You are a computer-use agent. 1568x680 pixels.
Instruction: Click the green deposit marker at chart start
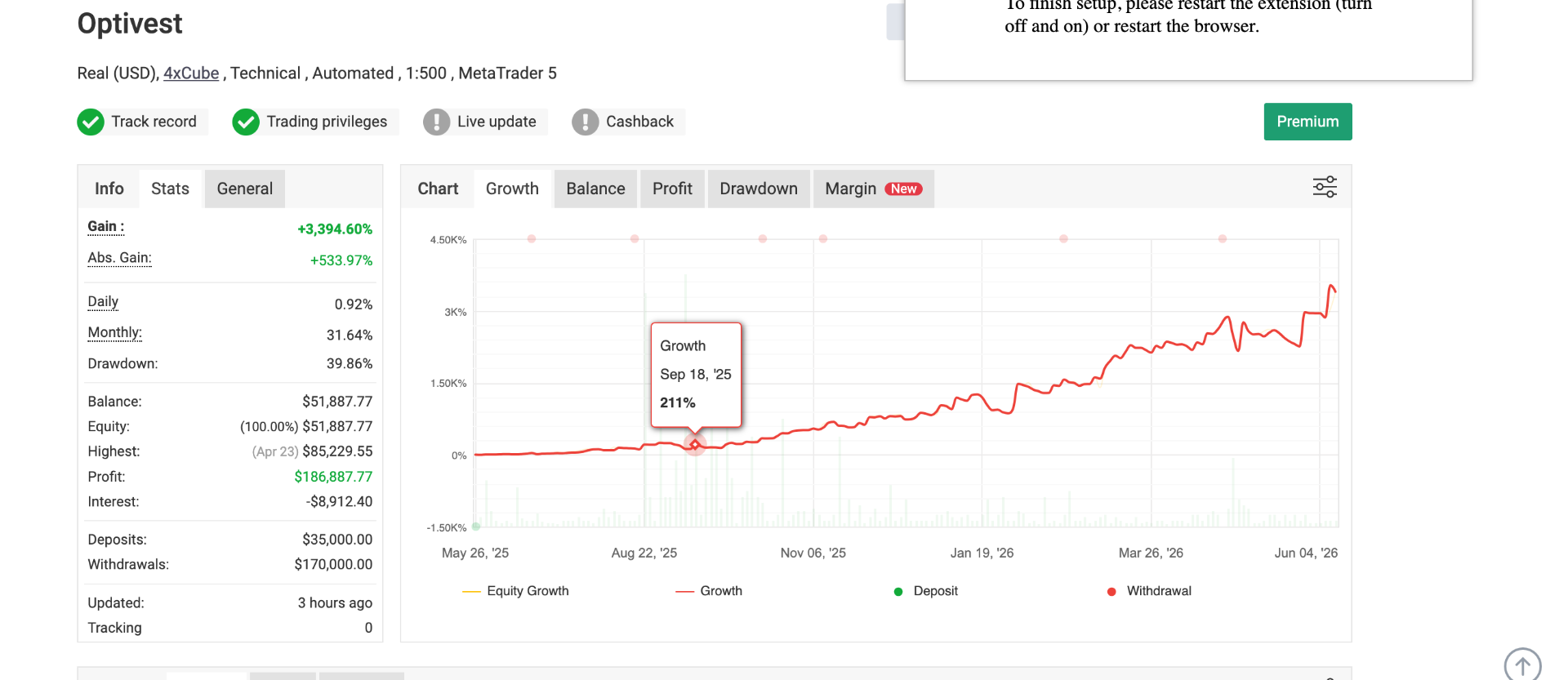pyautogui.click(x=476, y=527)
